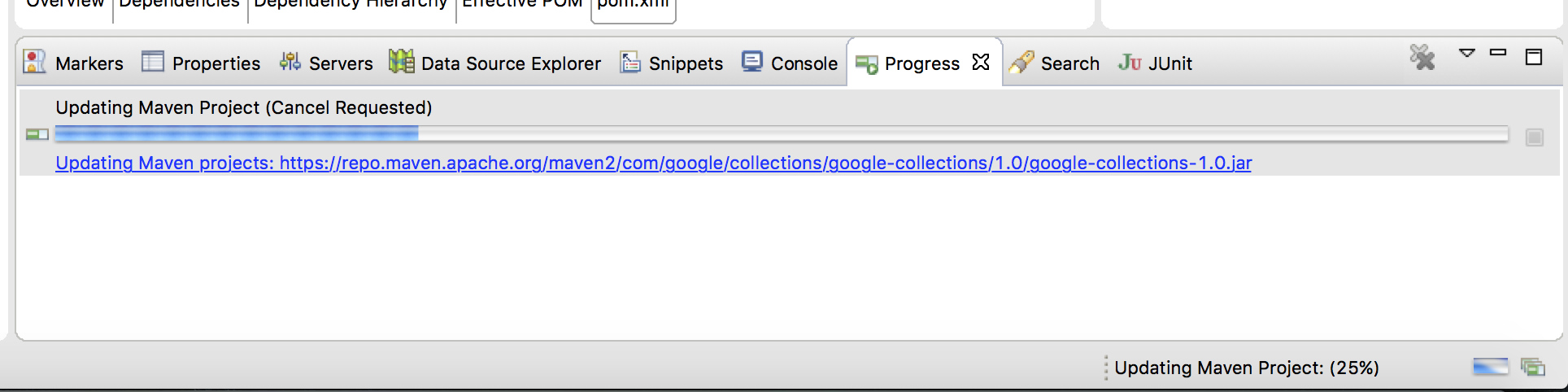Viewport: 1568px width, 392px height.
Task: Switch to the pom.xml editor tab
Action: click(634, 5)
